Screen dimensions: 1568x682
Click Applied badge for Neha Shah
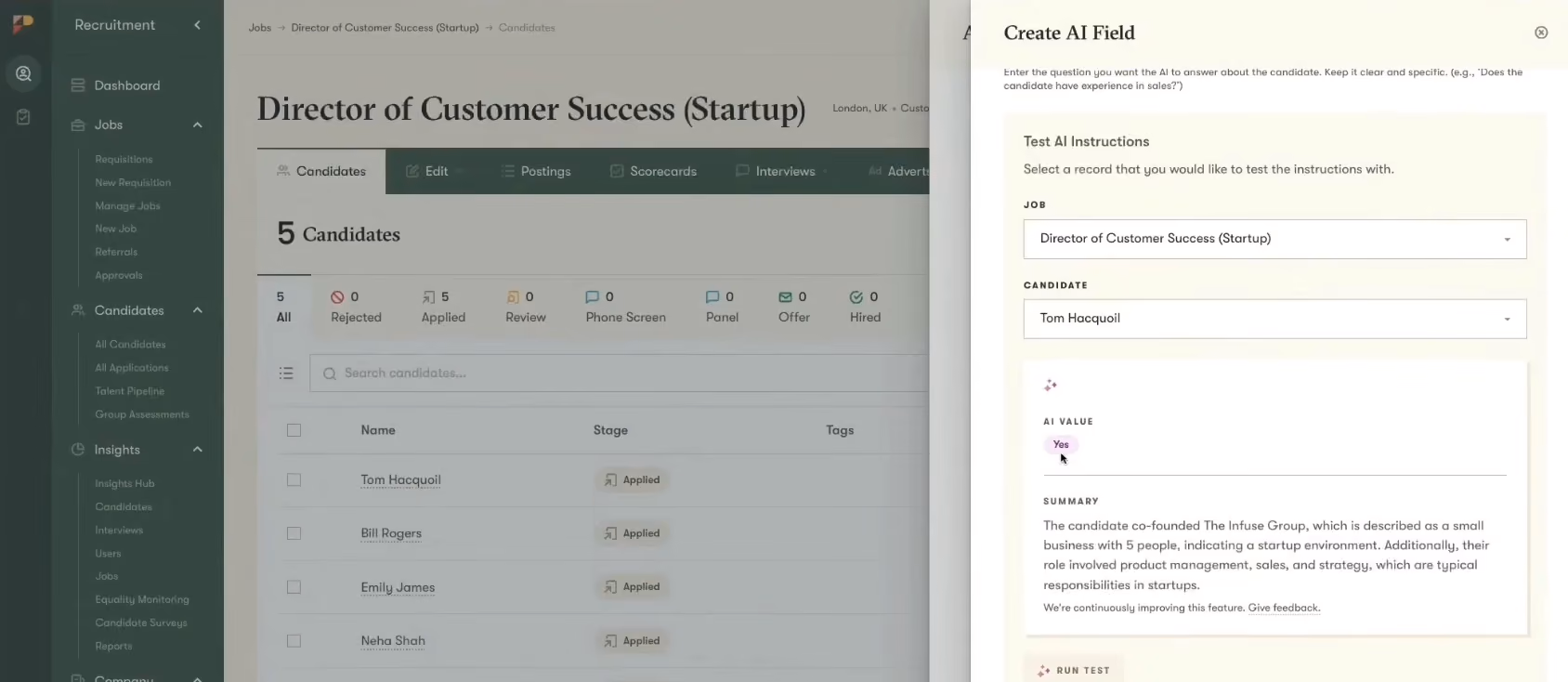(632, 641)
